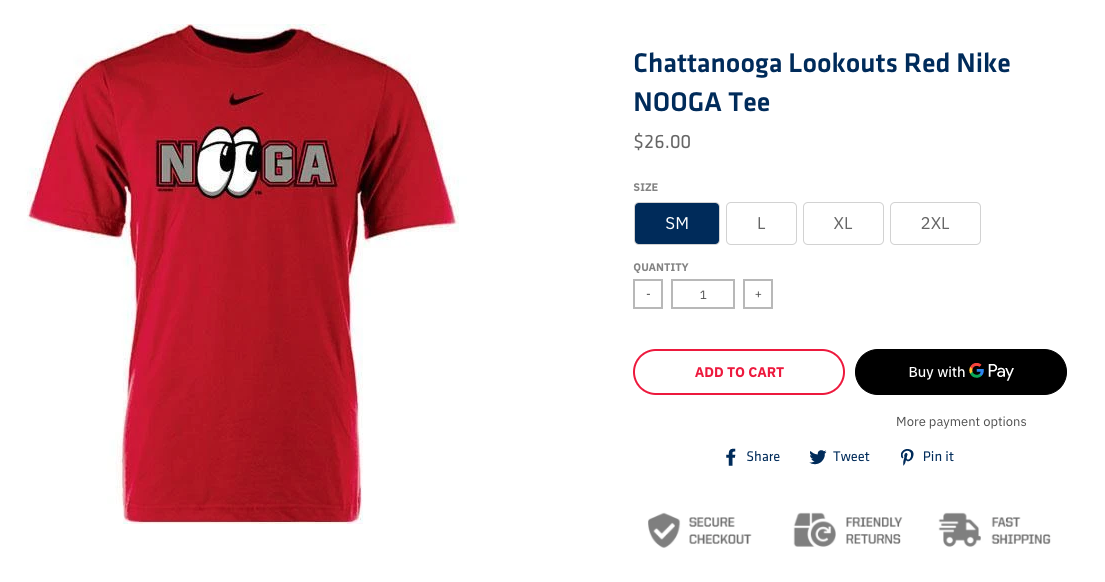Click the Twitter bird icon

point(817,457)
